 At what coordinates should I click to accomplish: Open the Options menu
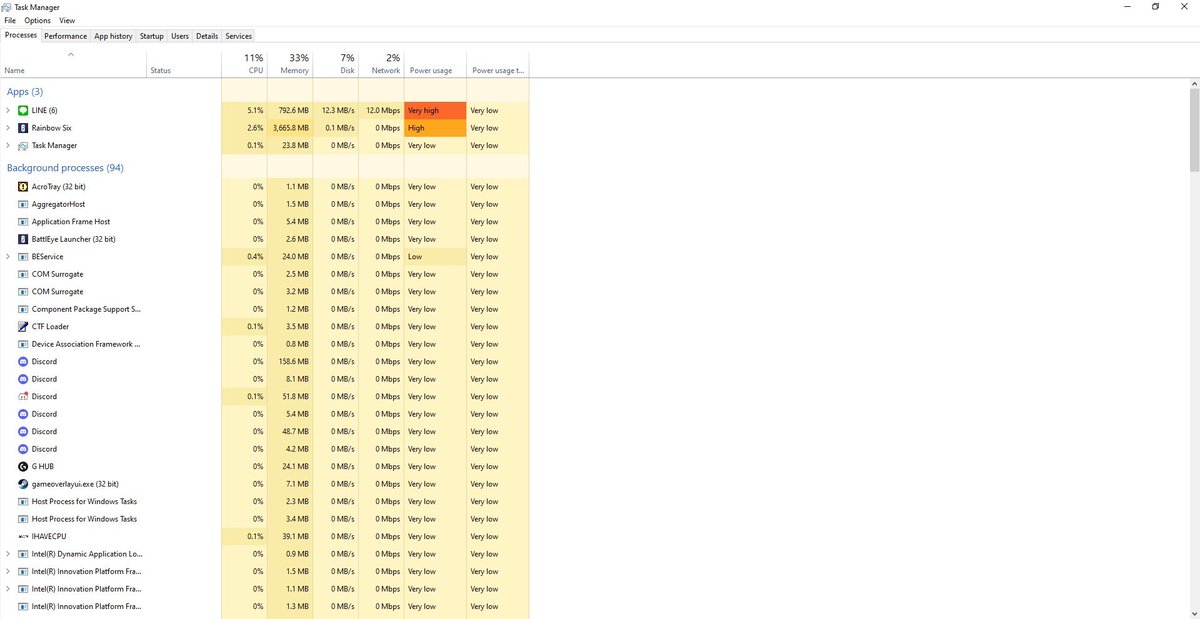click(x=37, y=20)
